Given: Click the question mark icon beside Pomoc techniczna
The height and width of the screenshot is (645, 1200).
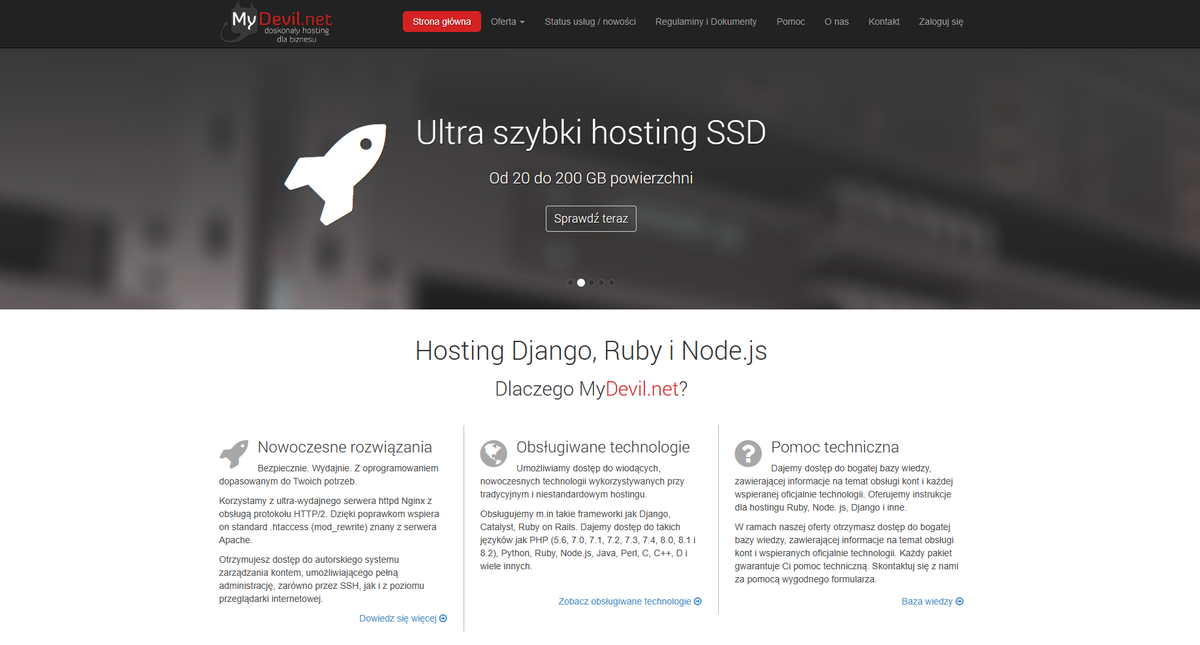Looking at the screenshot, I should point(748,453).
